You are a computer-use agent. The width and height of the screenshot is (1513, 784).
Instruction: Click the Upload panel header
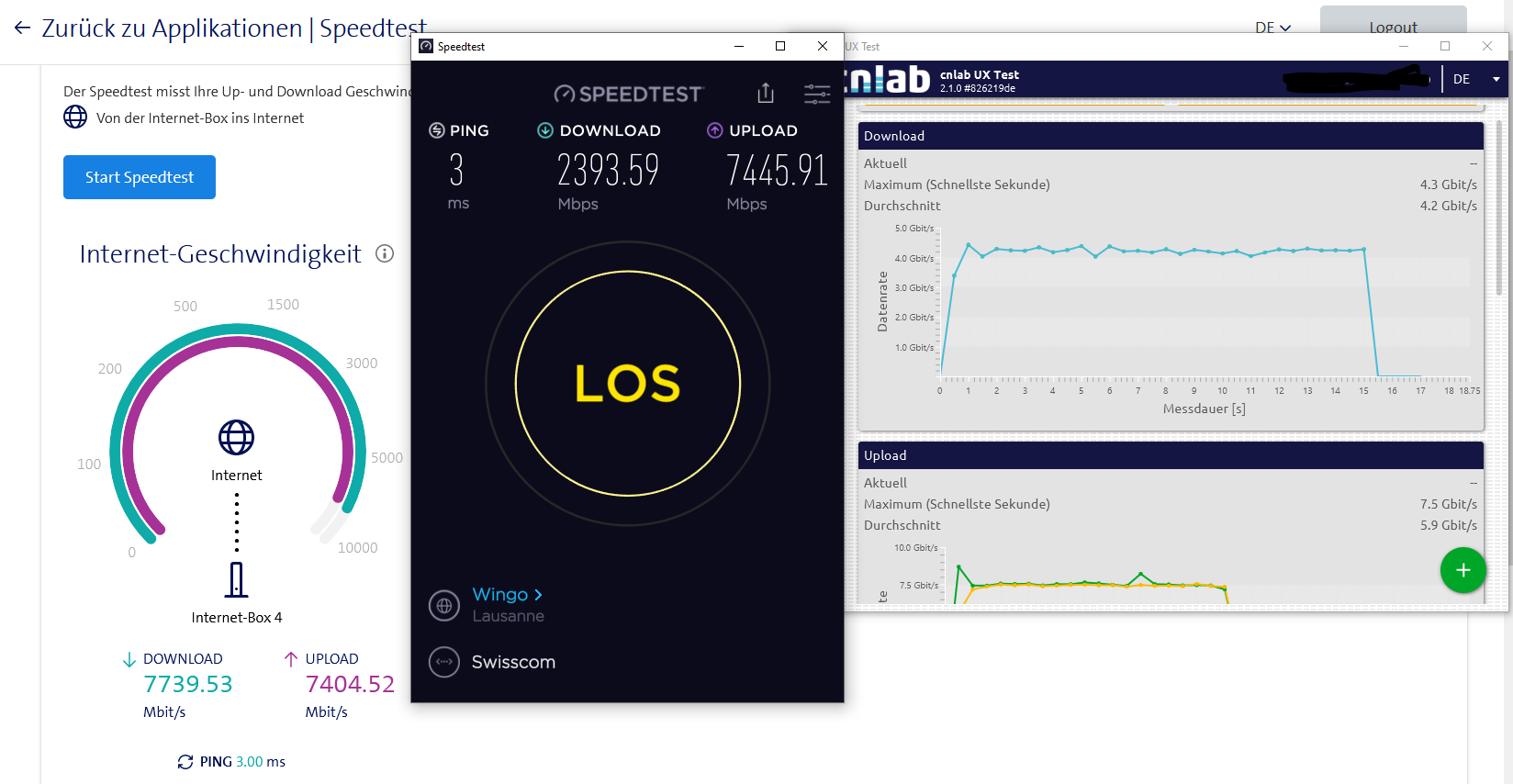point(1171,455)
